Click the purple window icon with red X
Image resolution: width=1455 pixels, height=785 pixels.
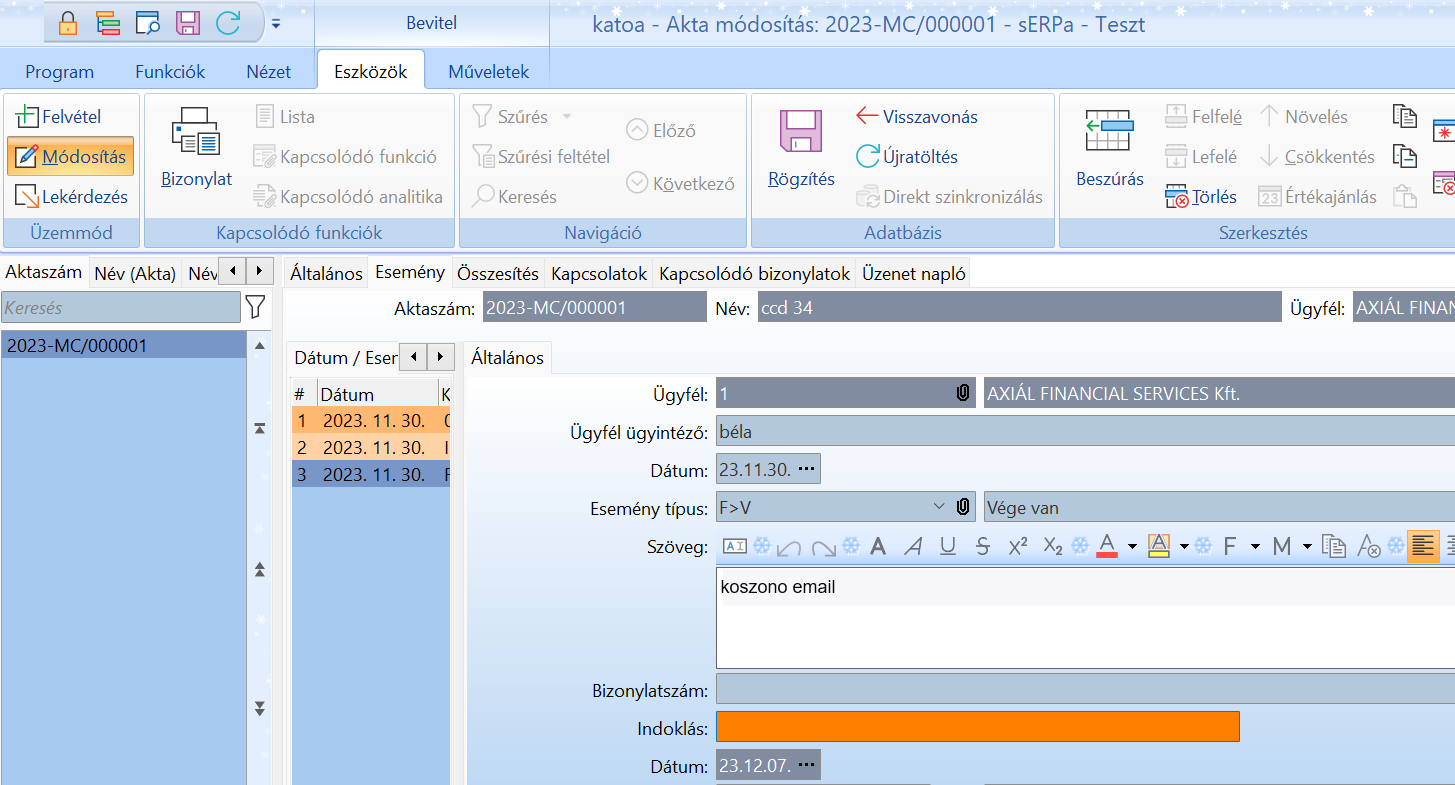(1444, 183)
